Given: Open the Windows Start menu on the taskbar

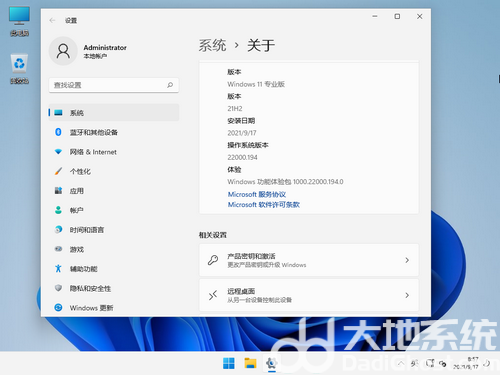Looking at the screenshot, I should (x=229, y=363).
